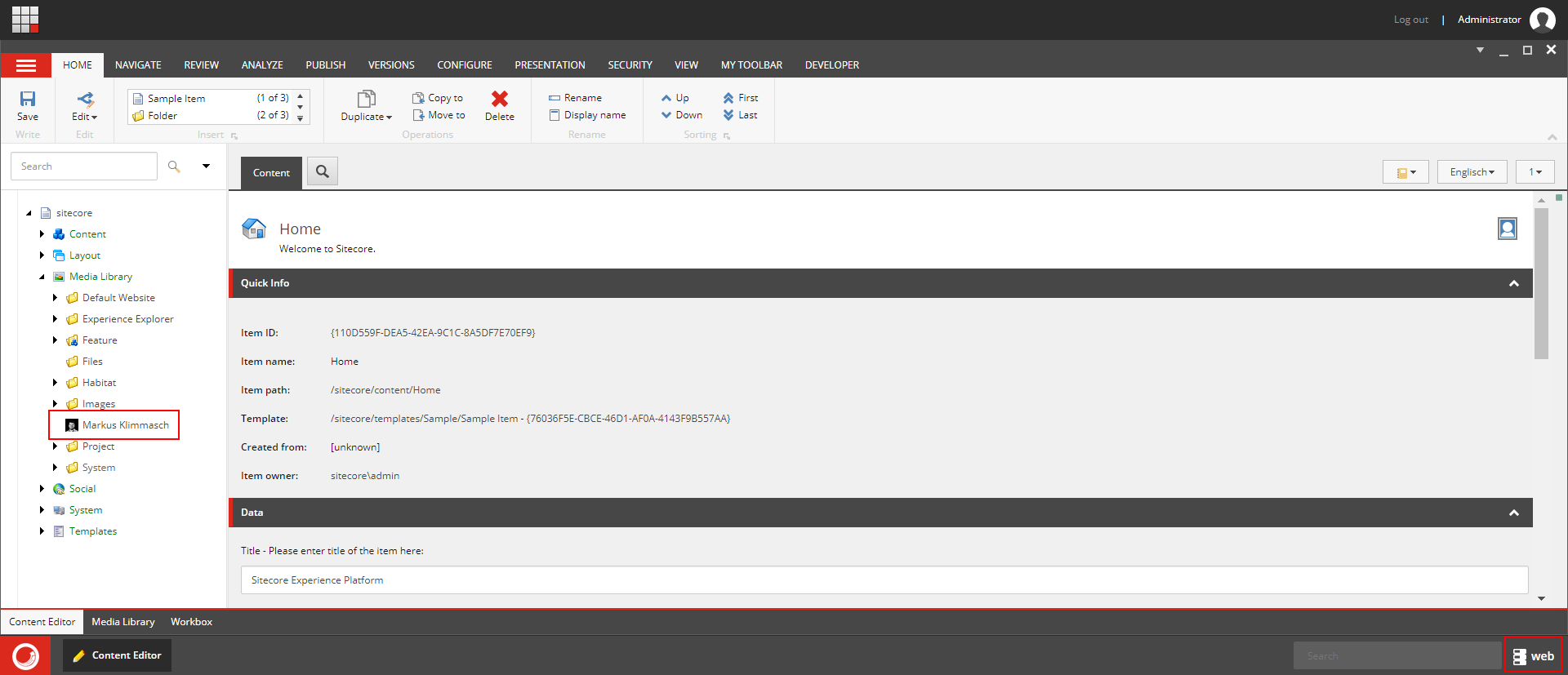Choose Move to operation
Image resolution: width=1568 pixels, height=675 pixels.
point(439,115)
